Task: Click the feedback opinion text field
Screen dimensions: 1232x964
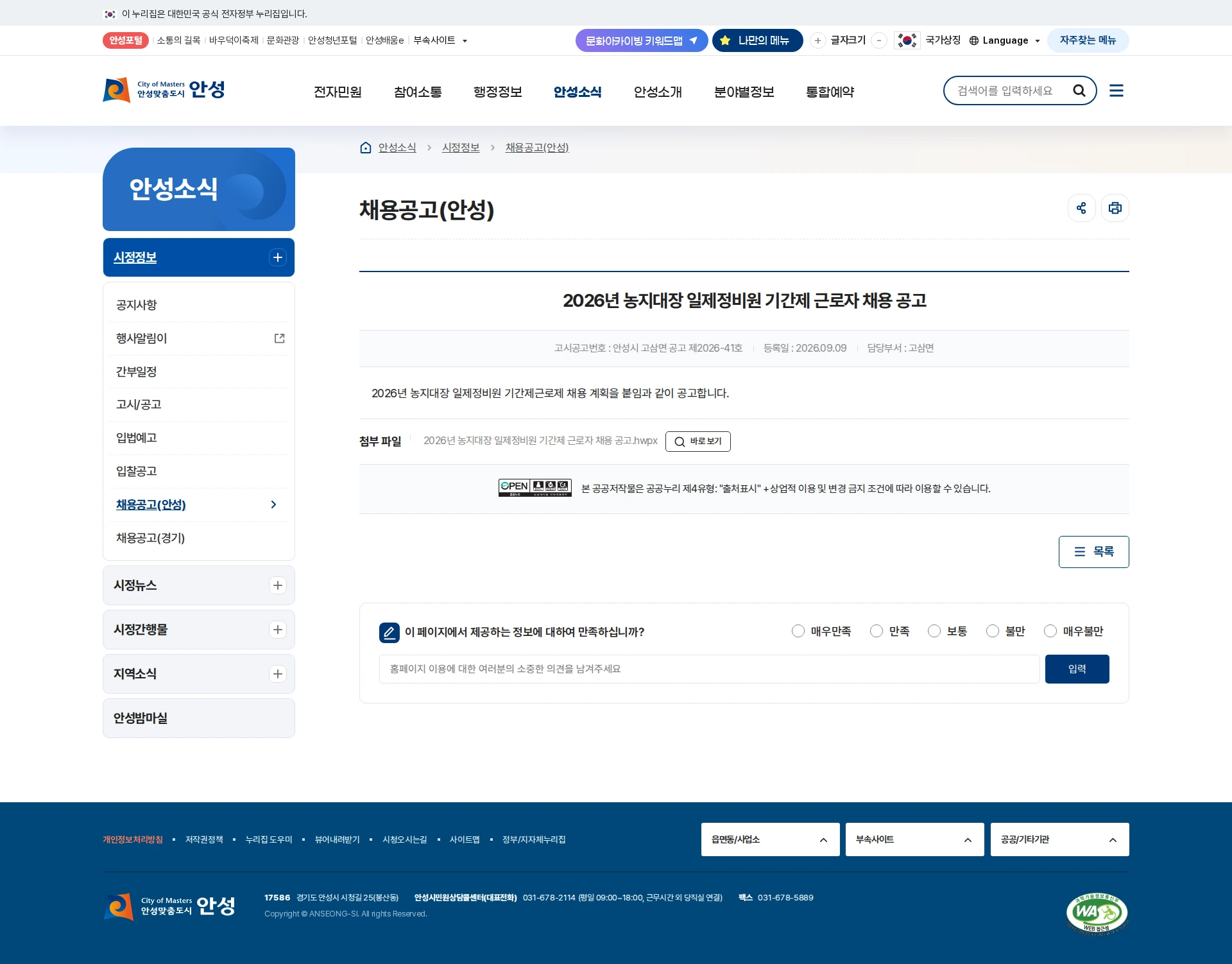Action: (709, 669)
